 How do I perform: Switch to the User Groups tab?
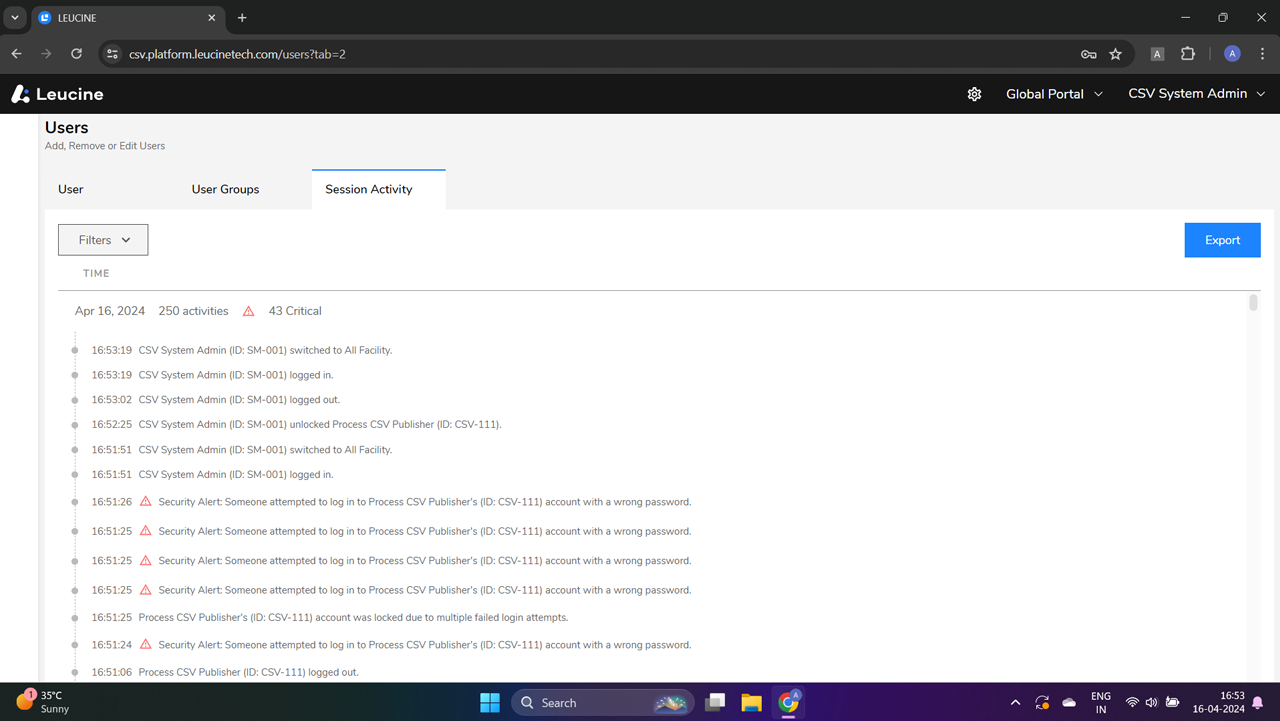pos(225,189)
